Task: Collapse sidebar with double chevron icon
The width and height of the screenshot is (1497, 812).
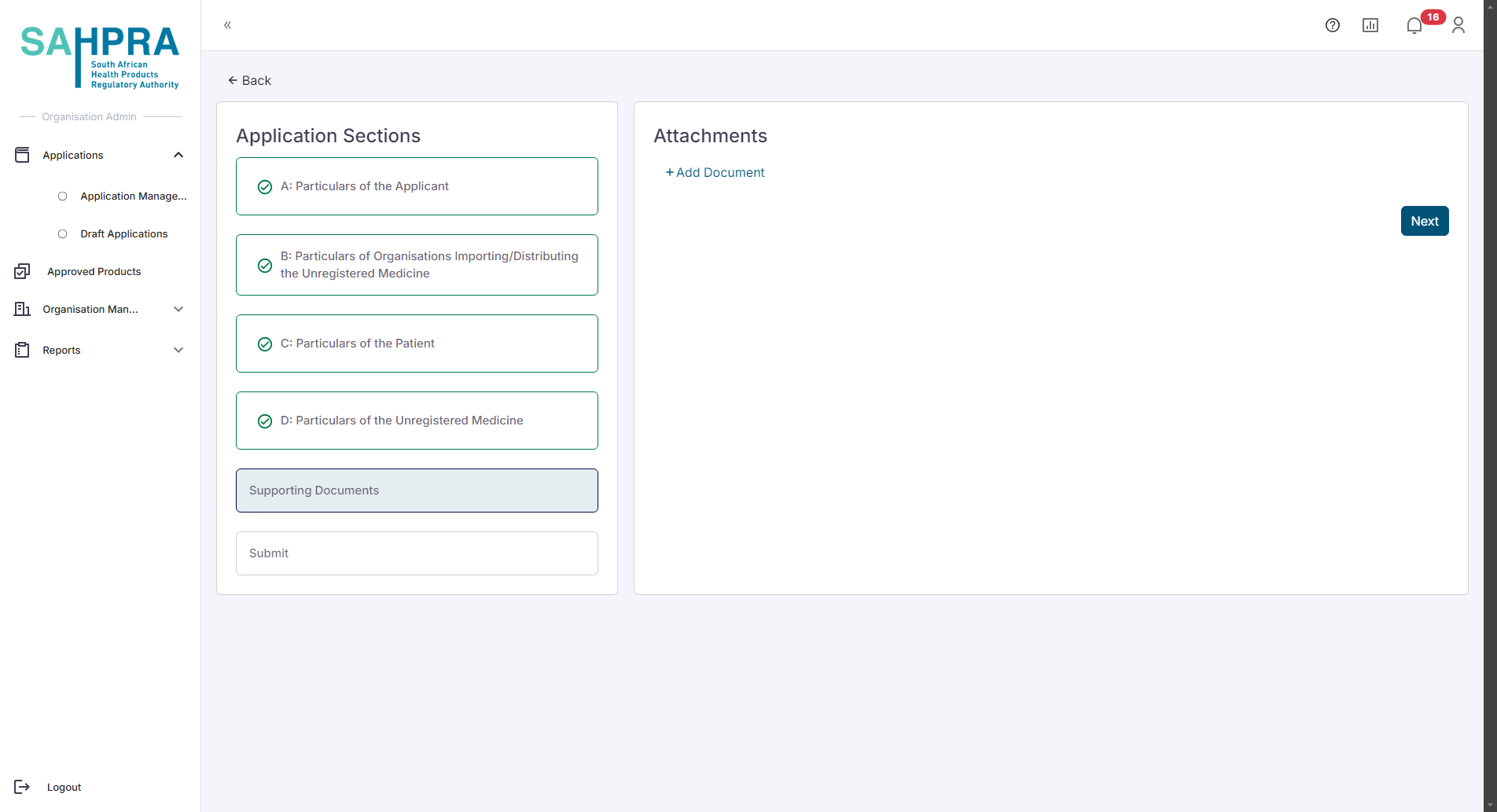Action: [227, 25]
